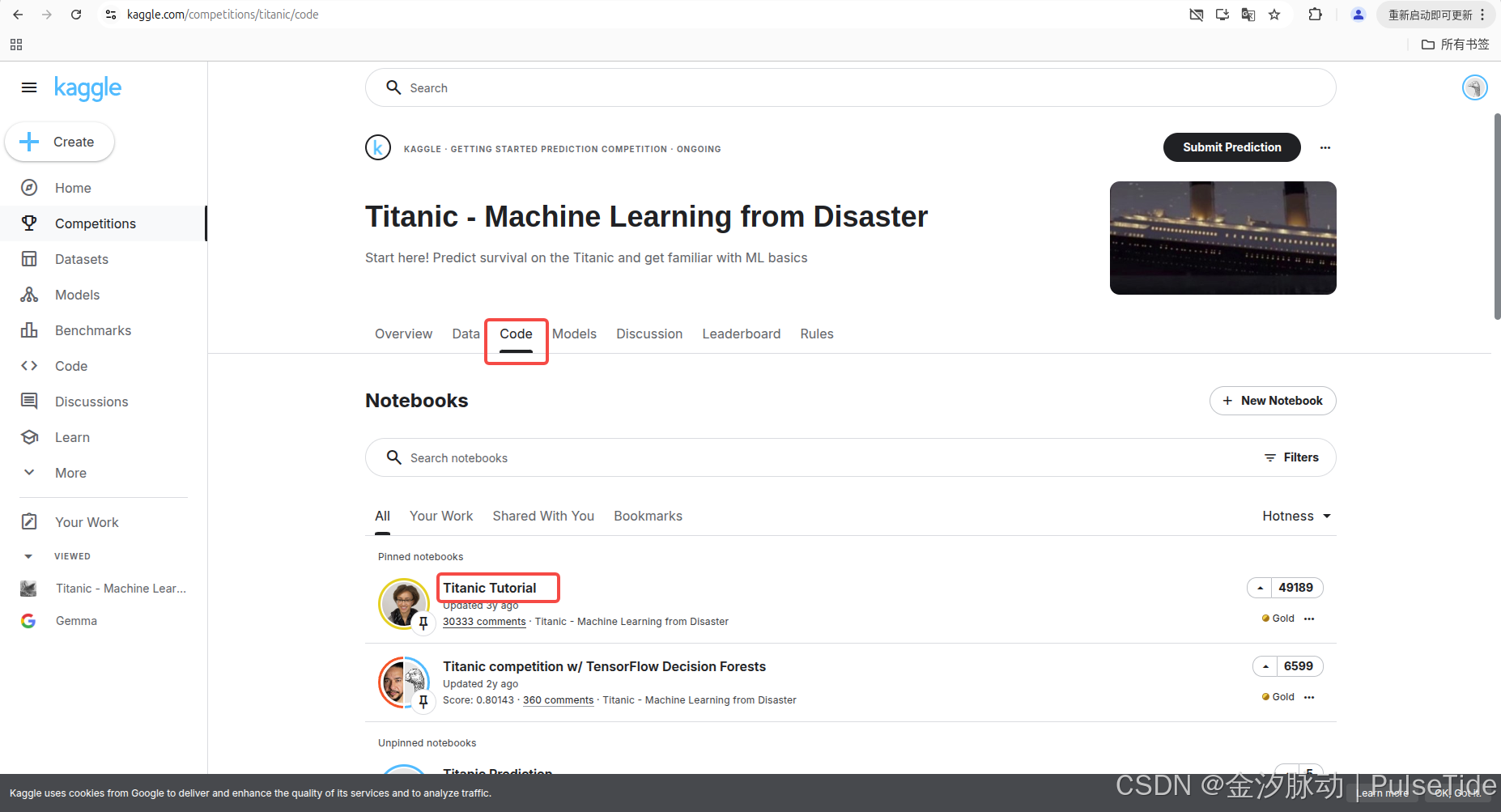The image size is (1501, 812).
Task: Click the New Notebook button
Action: tap(1273, 401)
